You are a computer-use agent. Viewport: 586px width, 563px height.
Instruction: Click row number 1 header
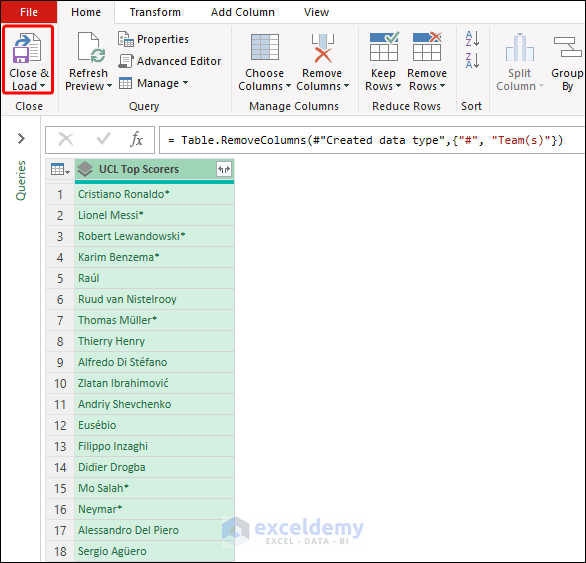[60, 194]
